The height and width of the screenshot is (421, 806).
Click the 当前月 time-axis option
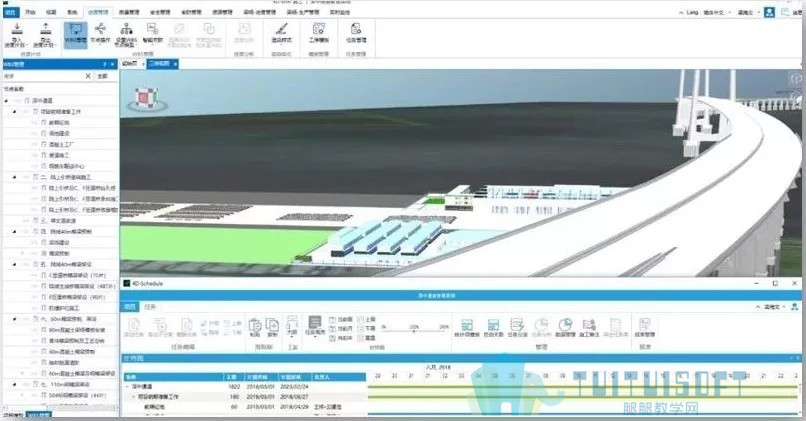click(x=342, y=328)
